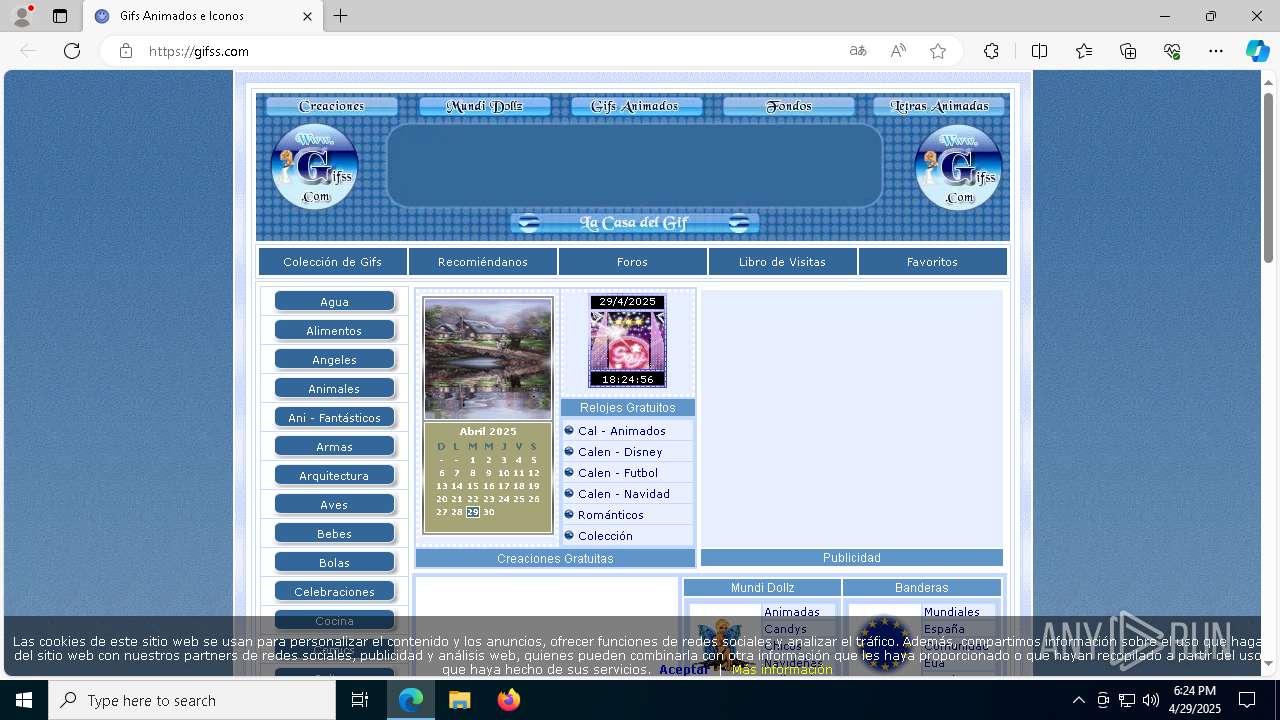Open the Gifs Animados header tab
Viewport: 1280px width, 720px height.
point(636,106)
